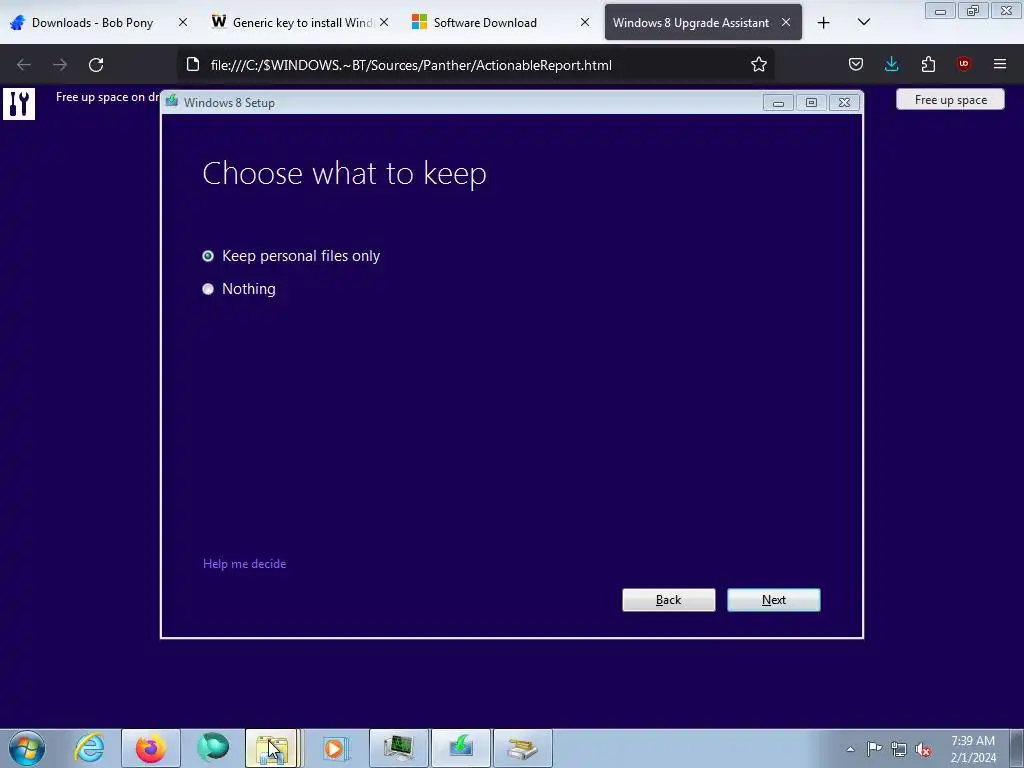The width and height of the screenshot is (1024, 768).
Task: Click the Show desktop strip
Action: click(x=1017, y=749)
